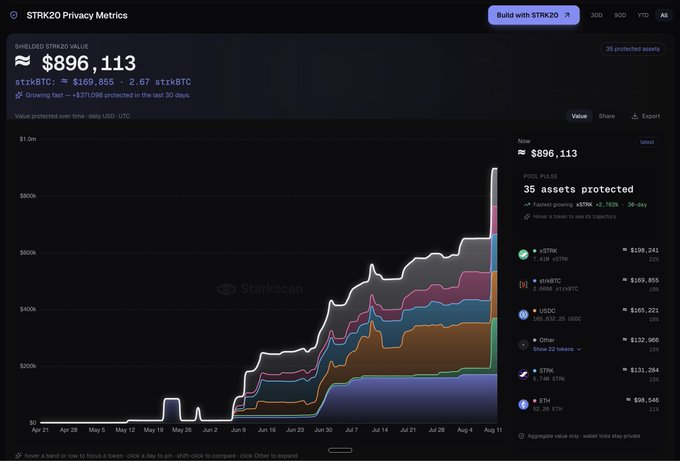
Task: Click the ETH token icon
Action: pos(523,404)
